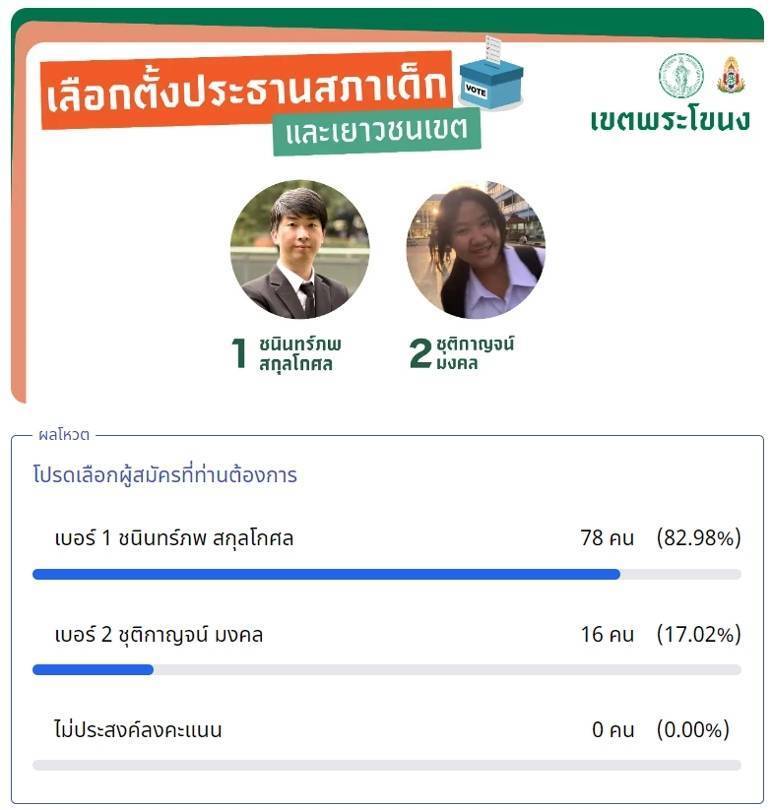
Task: Click the 17.02% result progress bar
Action: (x=387, y=669)
